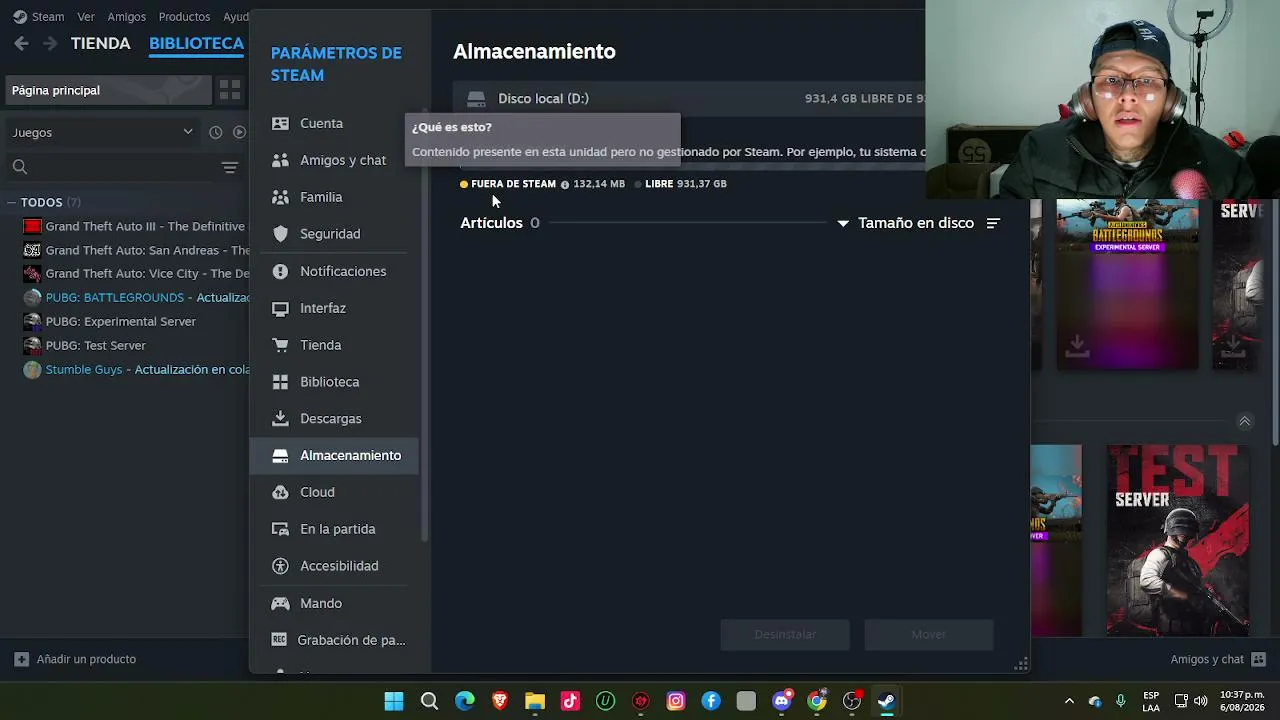Open Discord from the taskbar
Screen dimensions: 1280x720
click(782, 701)
